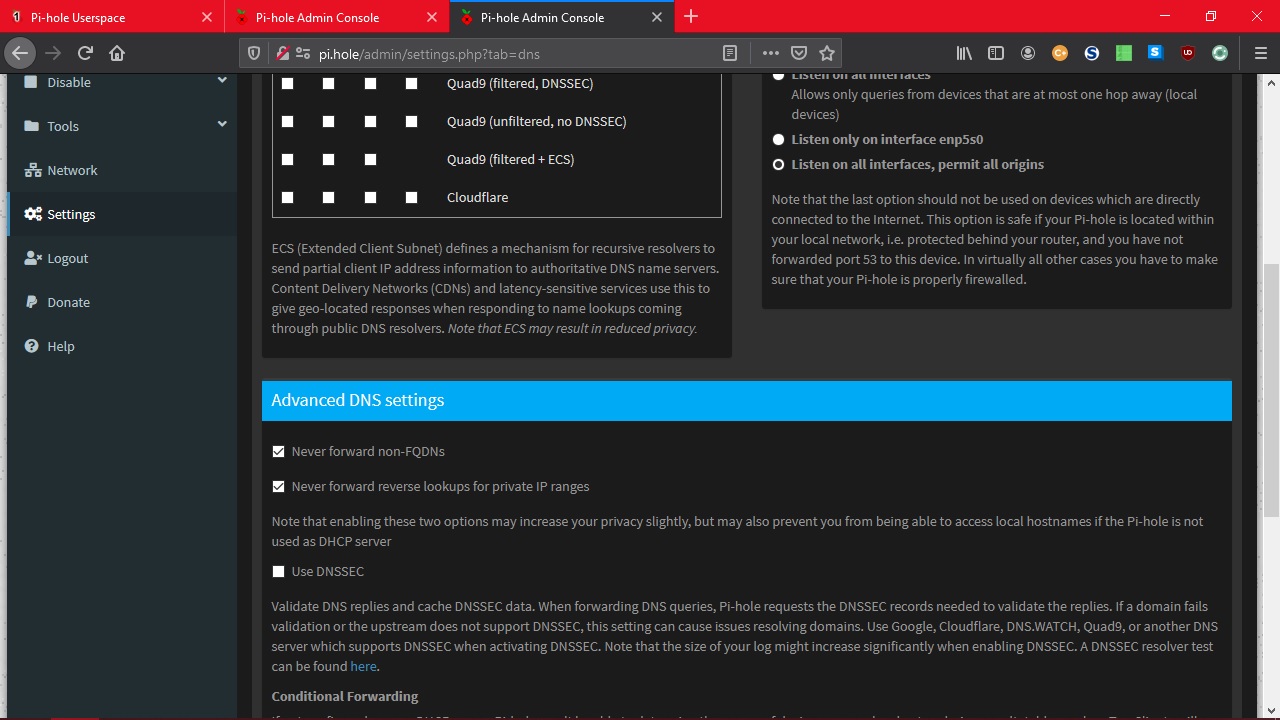This screenshot has width=1280, height=720.
Task: Open the uBlock Origin extension icon
Action: (x=1188, y=53)
